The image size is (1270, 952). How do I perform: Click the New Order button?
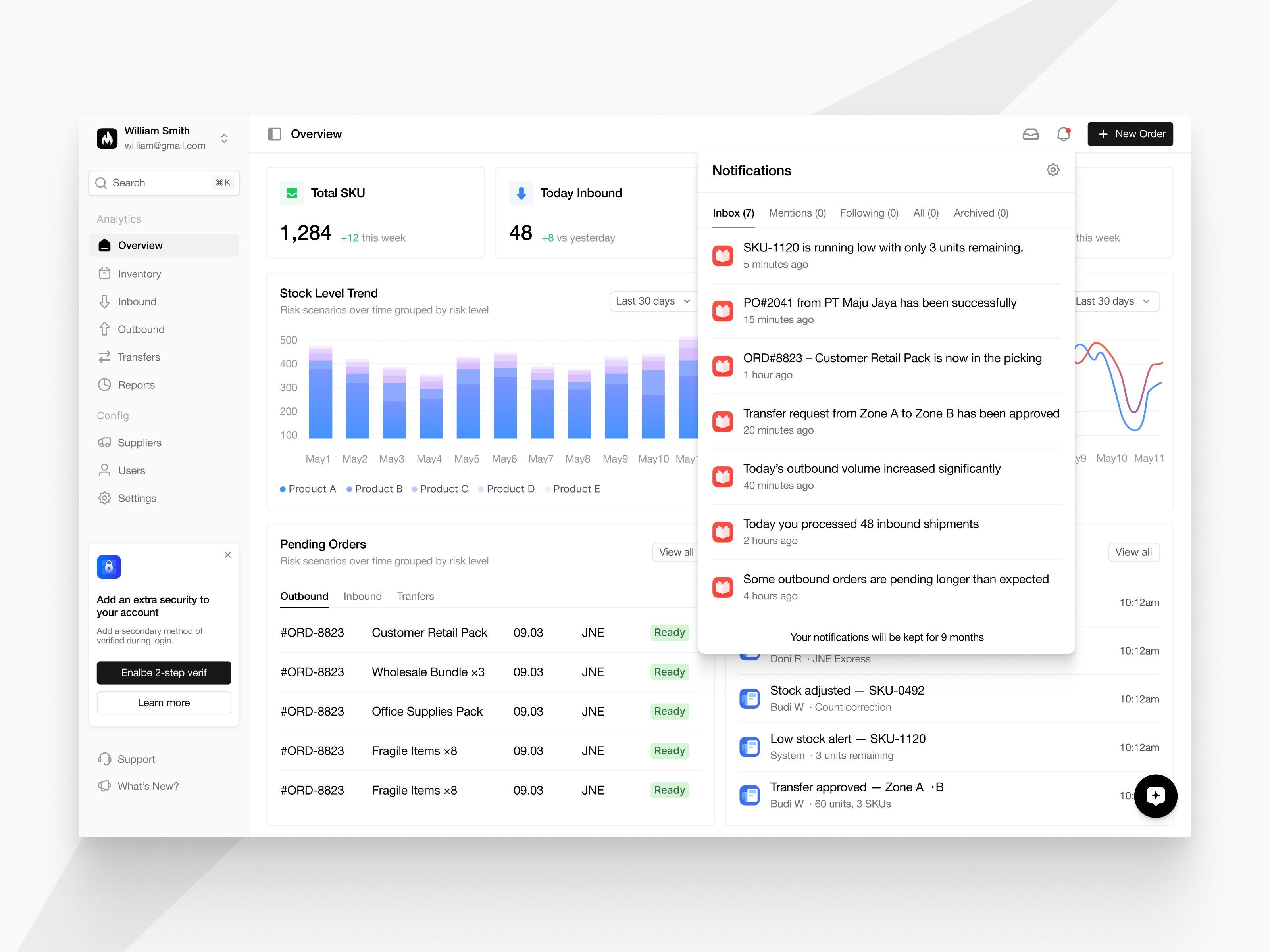pos(1130,134)
